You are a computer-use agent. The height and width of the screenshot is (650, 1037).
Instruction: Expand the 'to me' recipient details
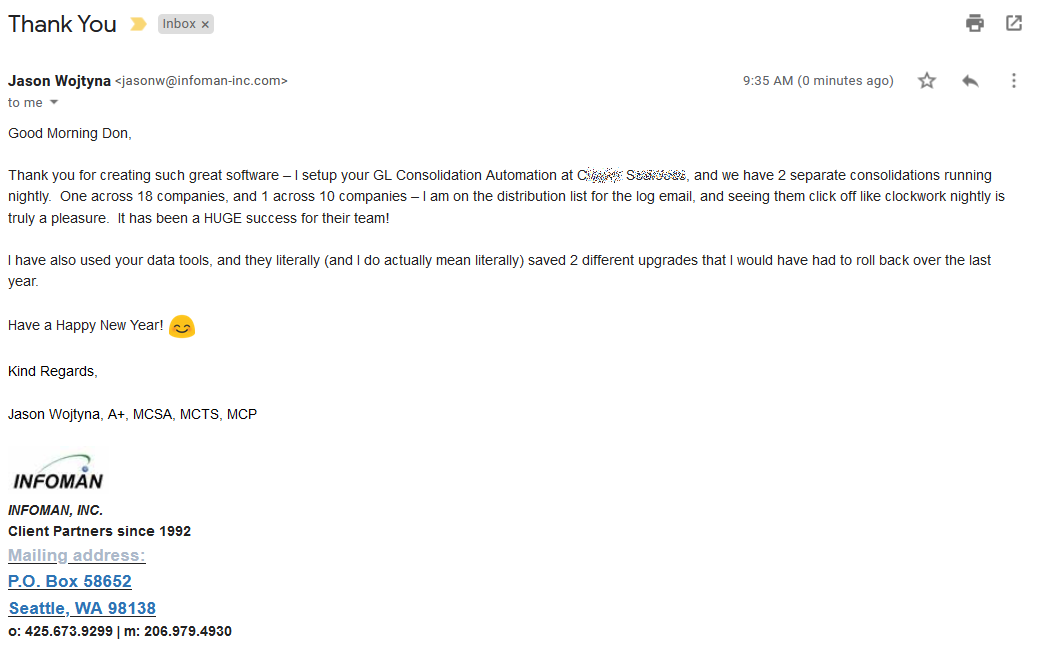click(x=54, y=102)
